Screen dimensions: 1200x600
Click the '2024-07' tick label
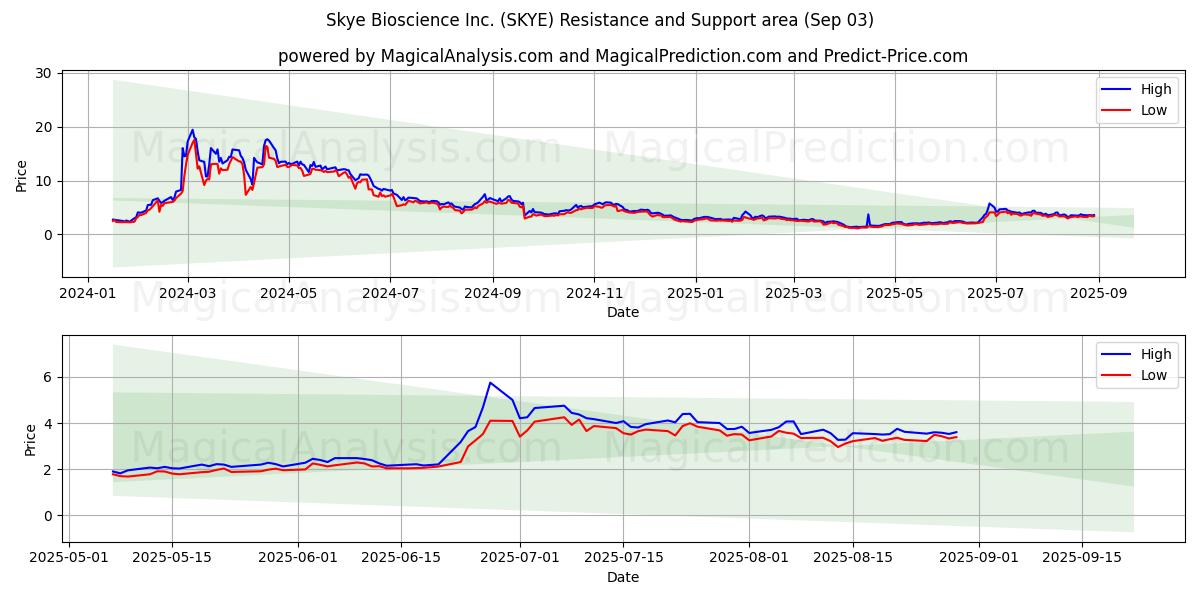click(390, 293)
